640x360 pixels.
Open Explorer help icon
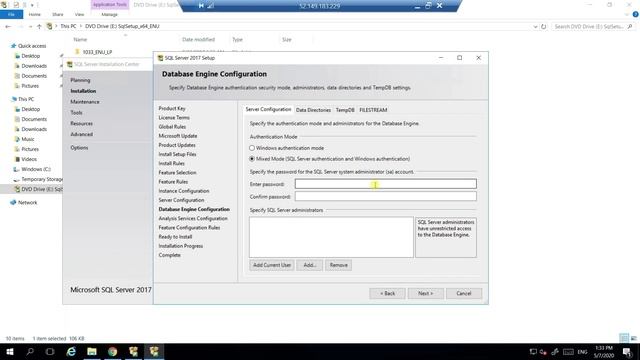[x=636, y=15]
